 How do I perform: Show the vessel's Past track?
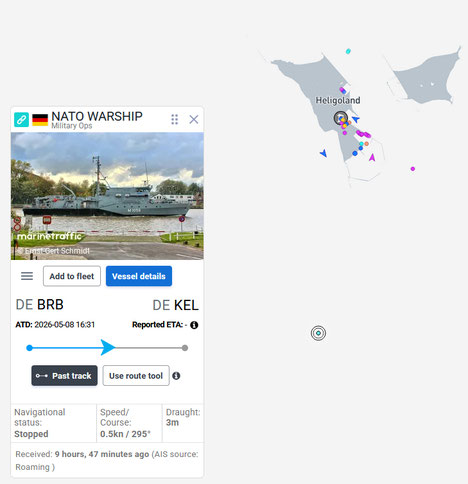coord(64,376)
